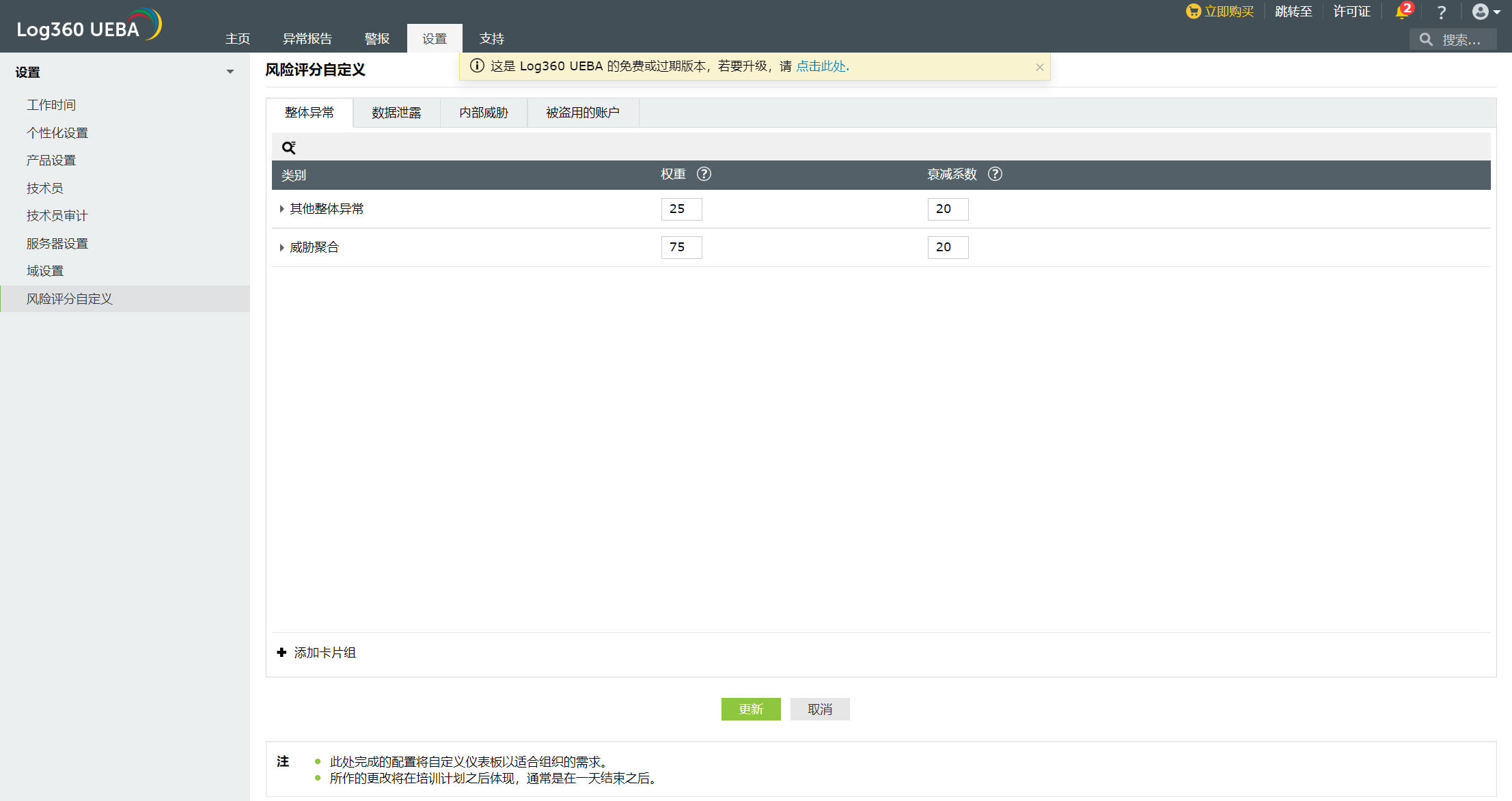Switch to the 数据泄露 tab
Viewport: 1512px width, 801px height.
396,113
